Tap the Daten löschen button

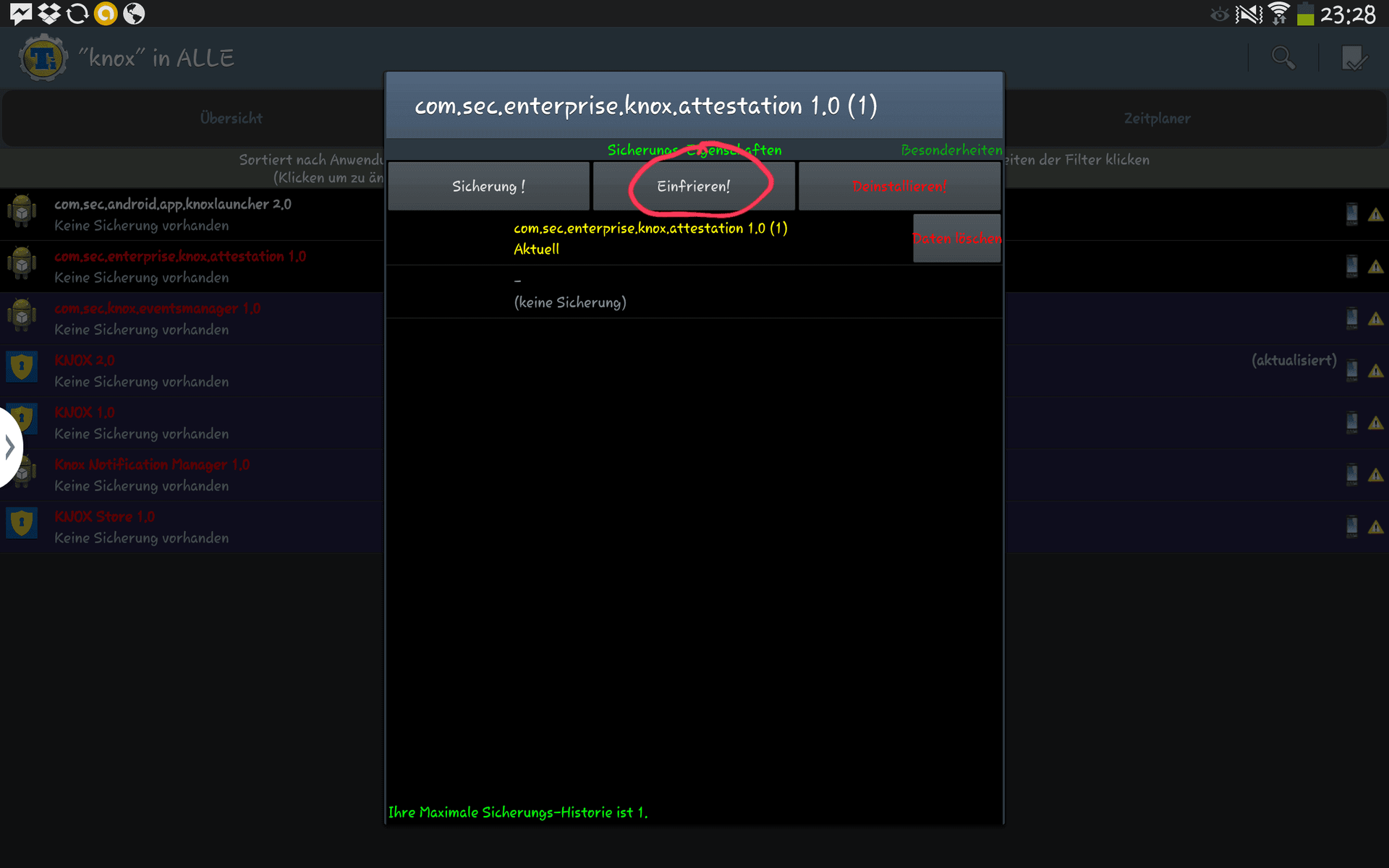pos(956,238)
